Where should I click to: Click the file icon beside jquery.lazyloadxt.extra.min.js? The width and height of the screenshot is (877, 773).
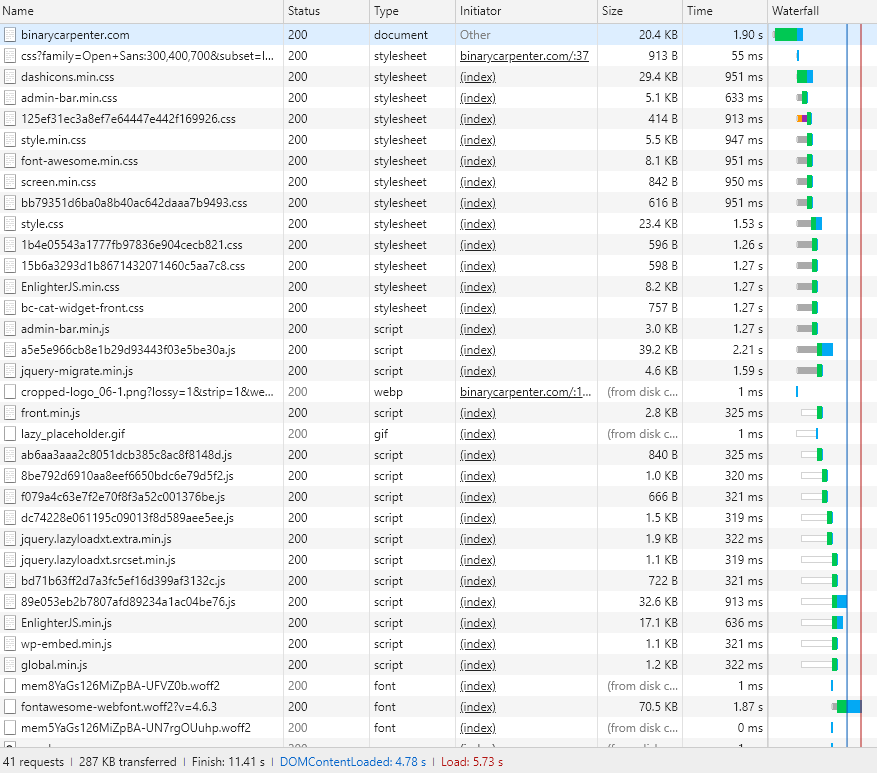(x=10, y=539)
